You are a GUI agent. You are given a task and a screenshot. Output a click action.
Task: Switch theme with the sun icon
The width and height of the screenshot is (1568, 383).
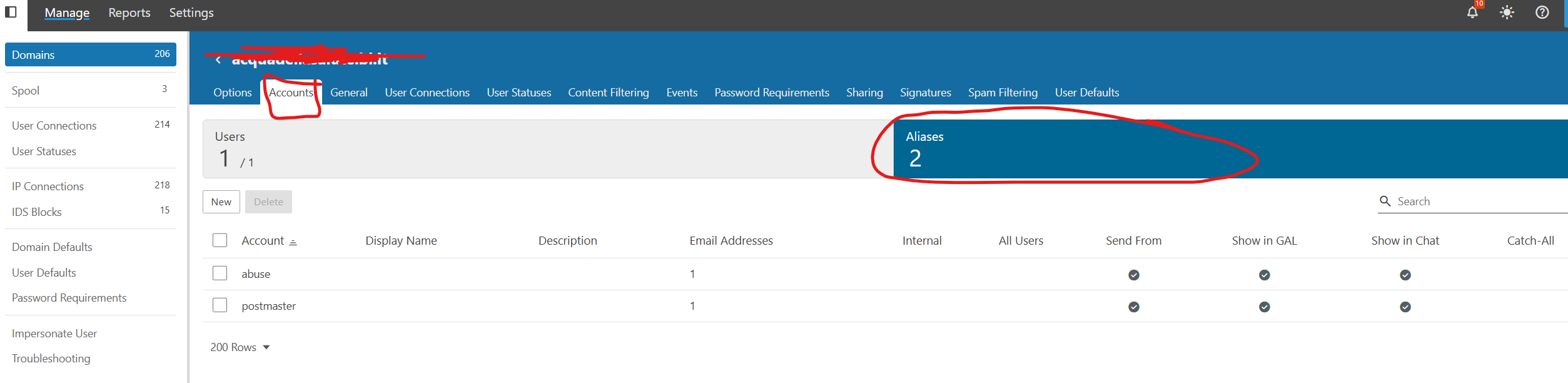[1507, 13]
